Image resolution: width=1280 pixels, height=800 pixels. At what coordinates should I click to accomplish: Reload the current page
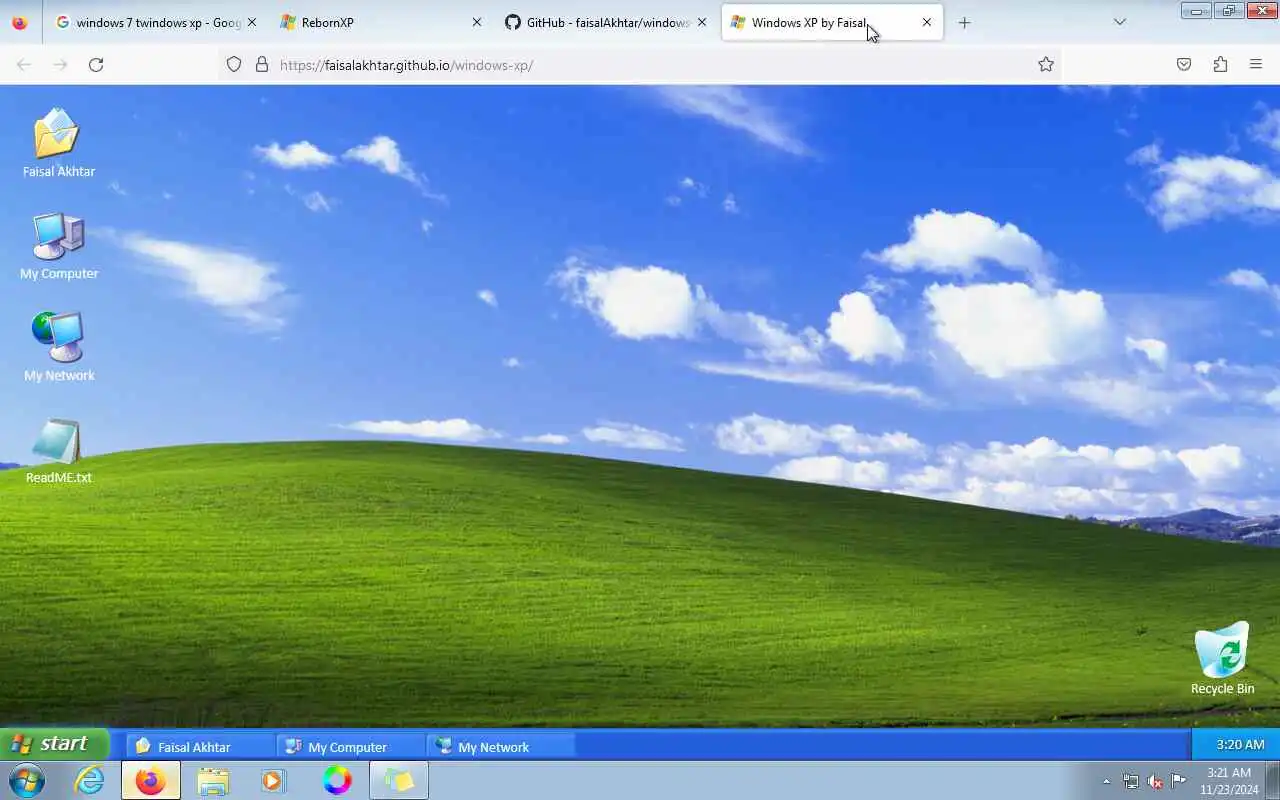(x=96, y=65)
